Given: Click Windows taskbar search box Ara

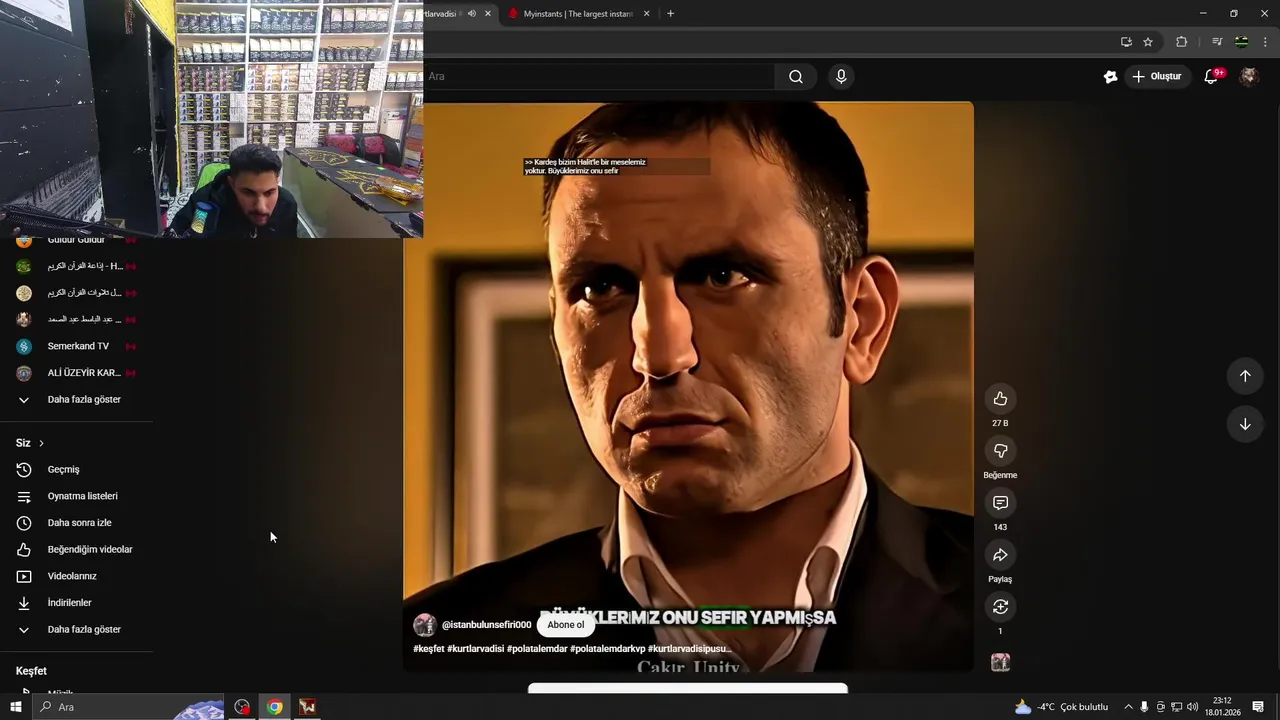Looking at the screenshot, I should click(x=130, y=707).
